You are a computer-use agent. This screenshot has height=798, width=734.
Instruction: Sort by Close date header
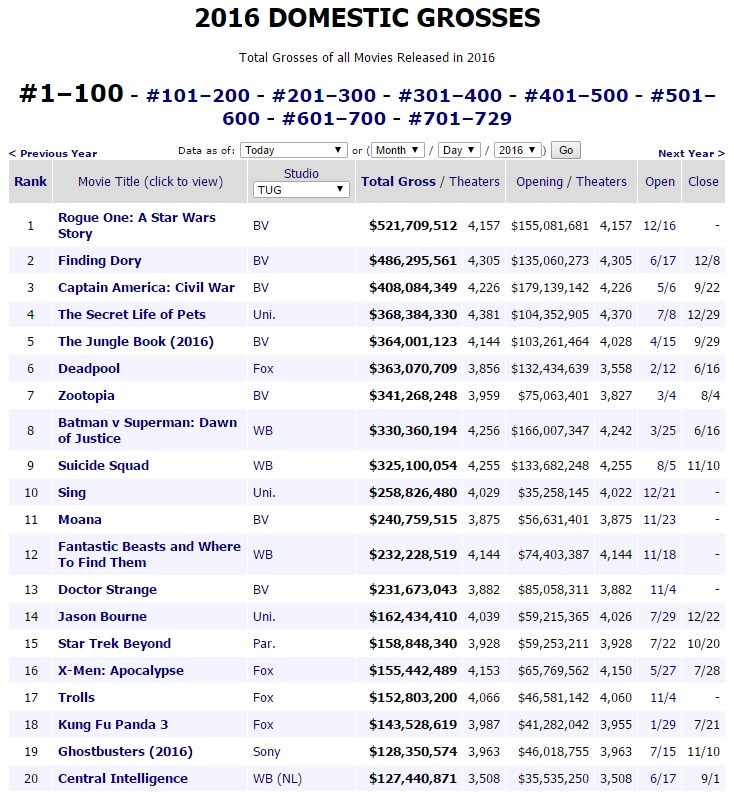[x=703, y=181]
